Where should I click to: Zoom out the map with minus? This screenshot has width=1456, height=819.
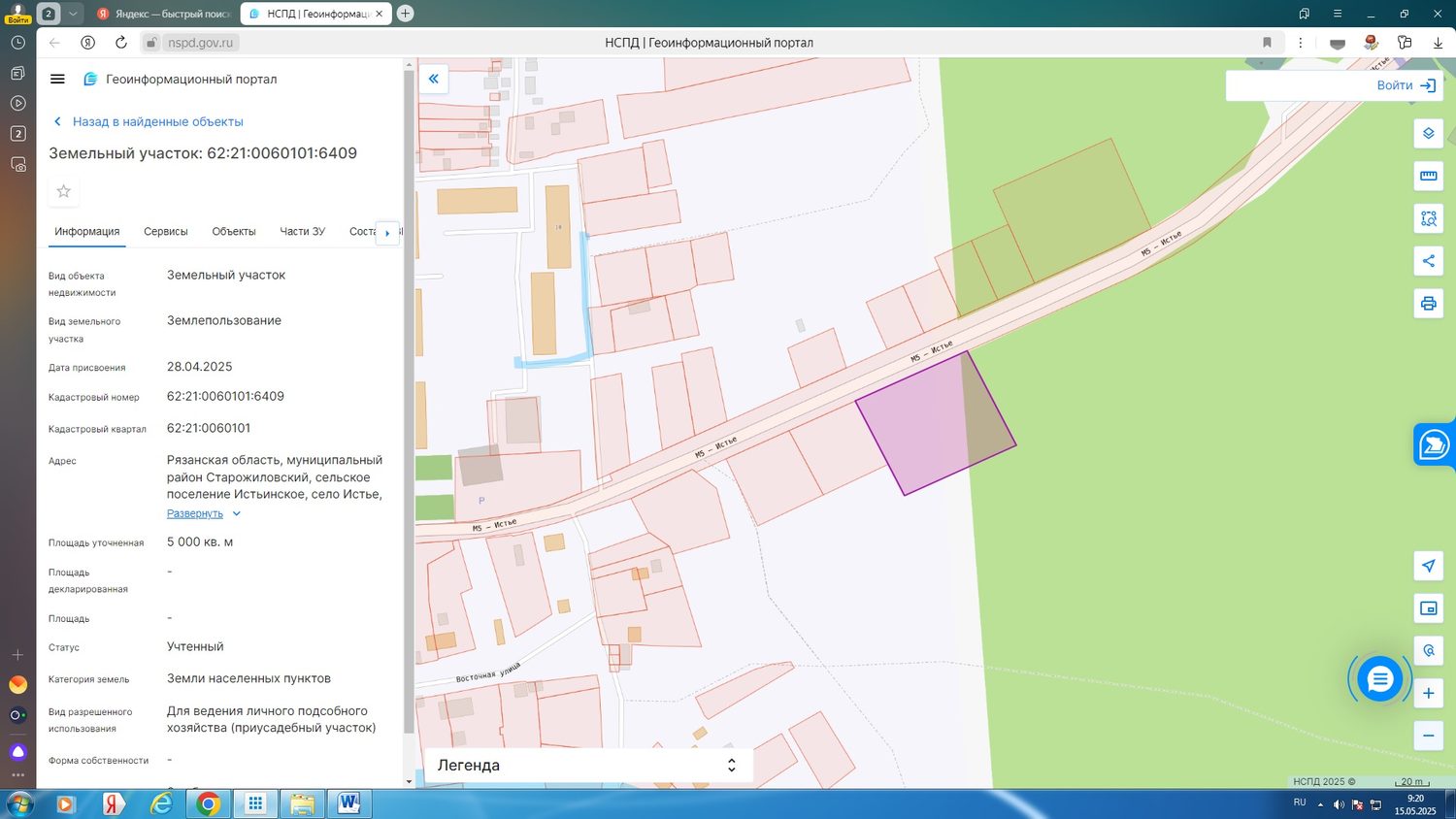point(1428,736)
